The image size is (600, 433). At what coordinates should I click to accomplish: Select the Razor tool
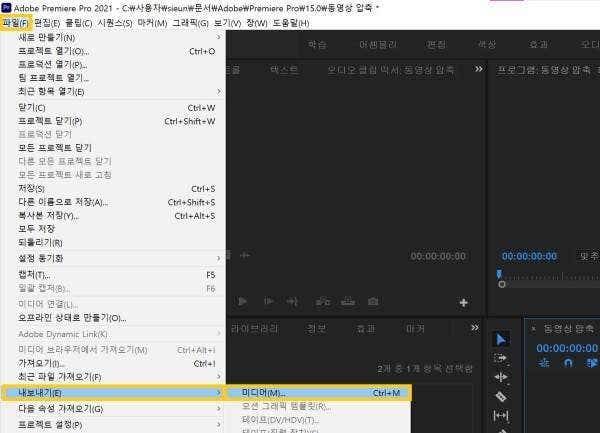501,397
